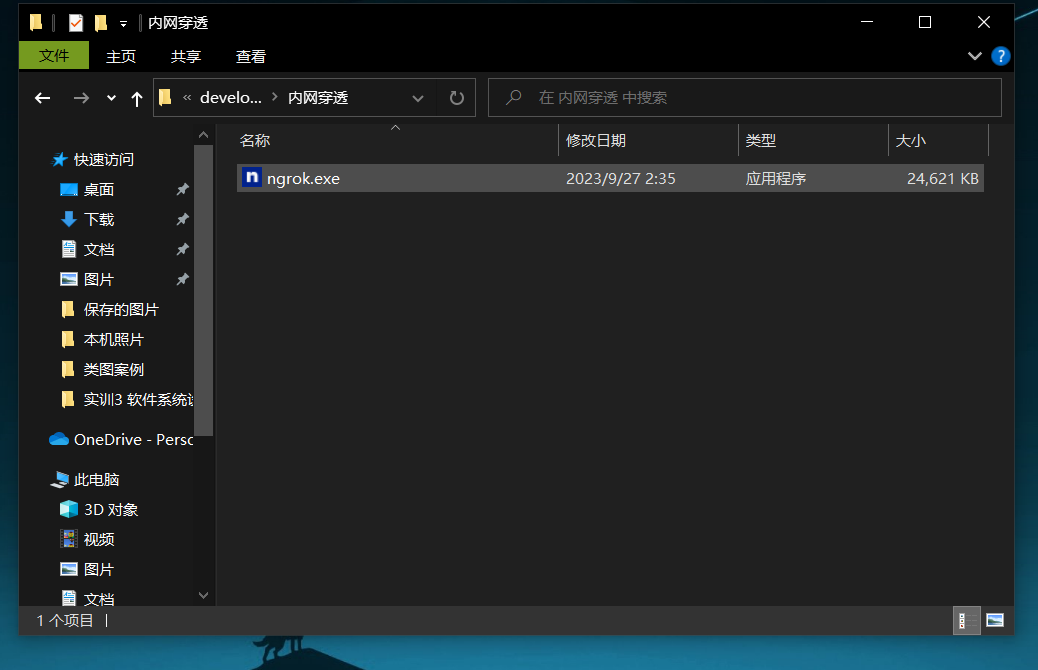The image size is (1038, 670).
Task: Click the develo... breadcrumb segment
Action: point(230,97)
